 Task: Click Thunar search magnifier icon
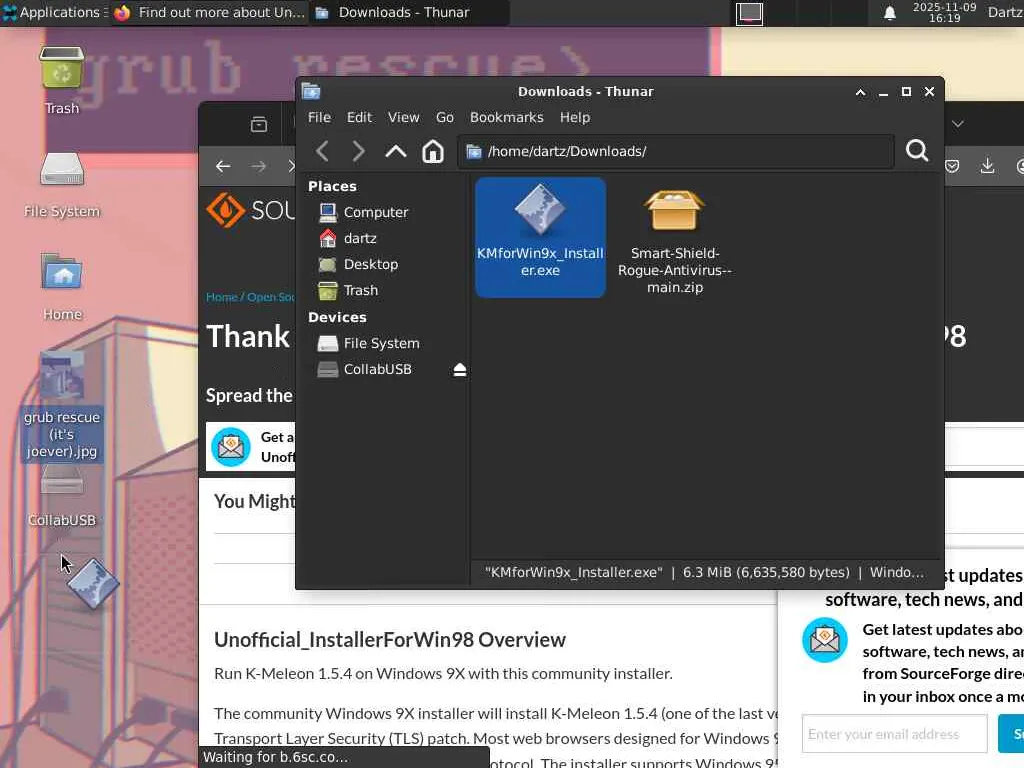point(917,151)
